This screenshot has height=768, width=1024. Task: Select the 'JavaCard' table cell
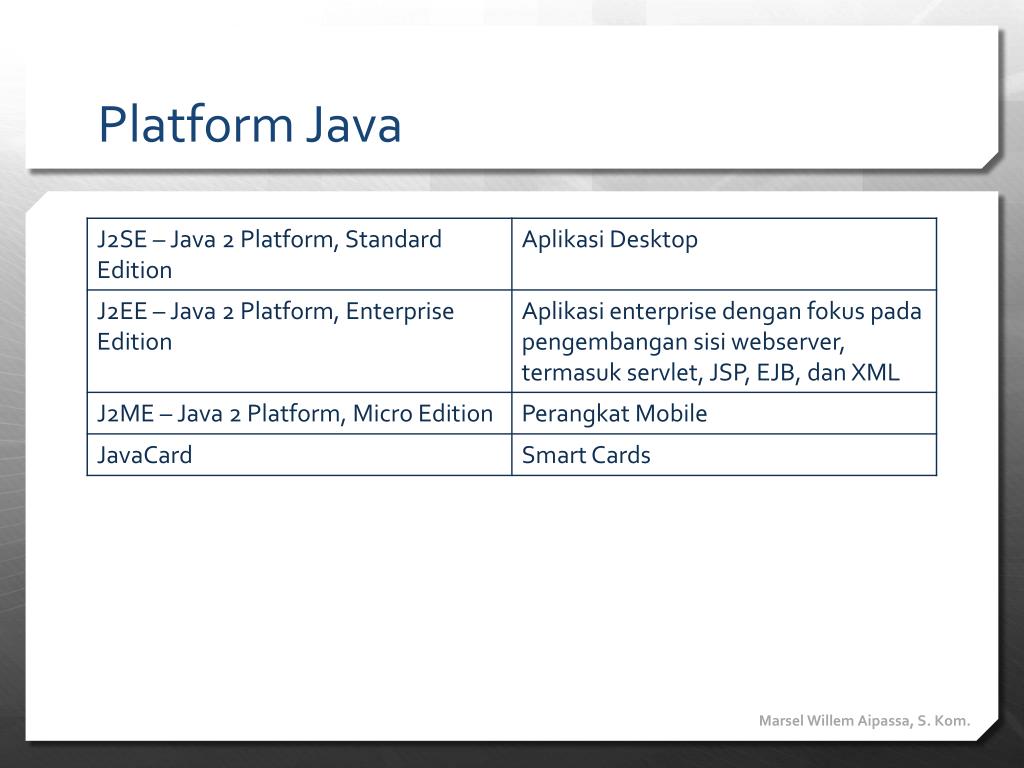coord(299,455)
